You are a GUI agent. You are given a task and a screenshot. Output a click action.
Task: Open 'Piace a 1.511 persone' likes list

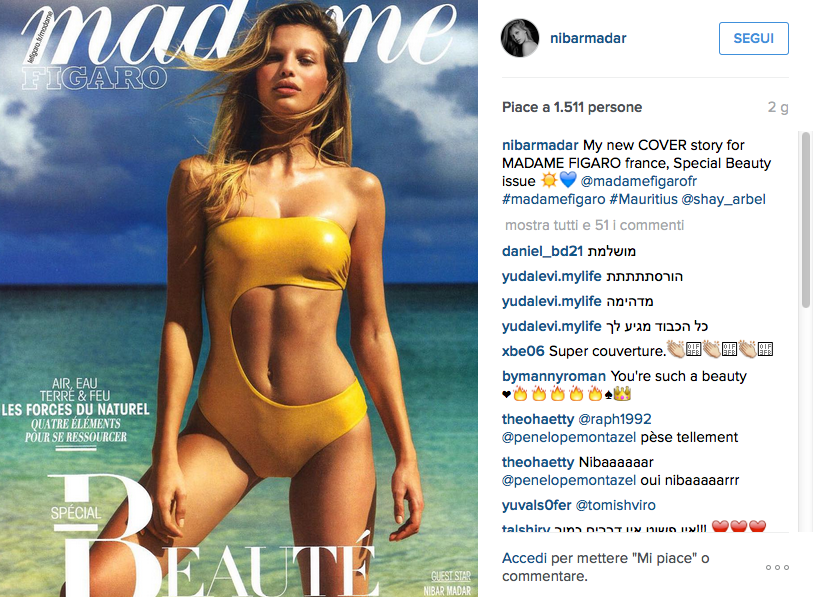tap(572, 107)
